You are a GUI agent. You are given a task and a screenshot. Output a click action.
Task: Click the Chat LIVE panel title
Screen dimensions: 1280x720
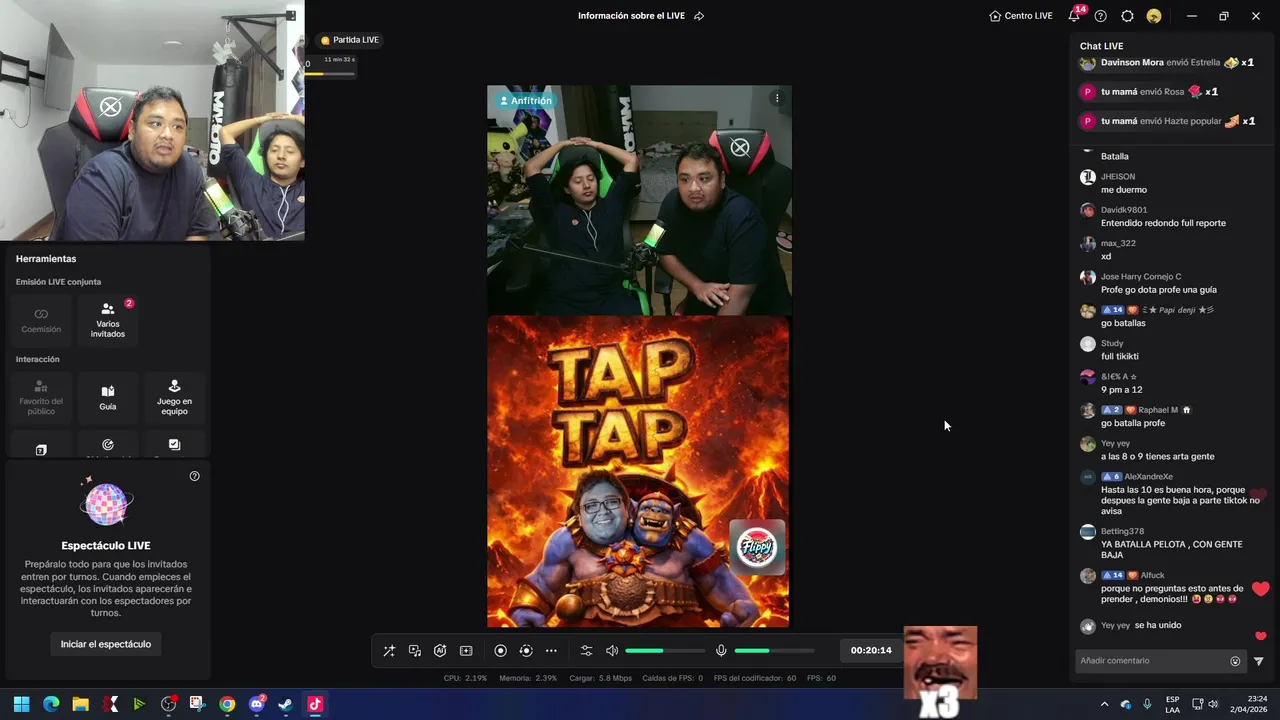1101,46
